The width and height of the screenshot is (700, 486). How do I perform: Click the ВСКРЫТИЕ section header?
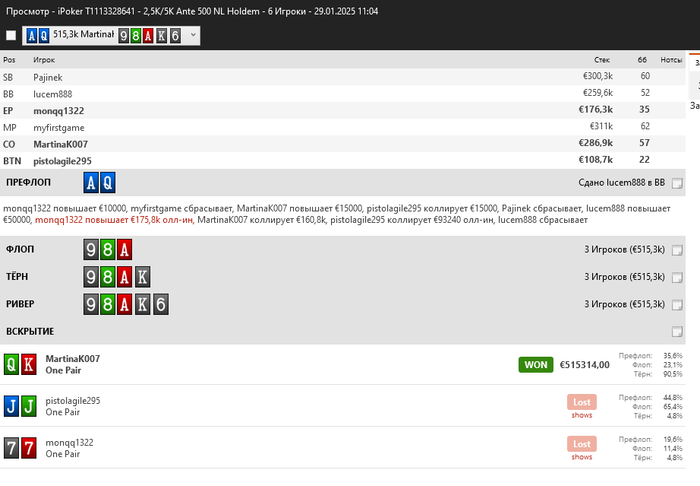click(30, 331)
